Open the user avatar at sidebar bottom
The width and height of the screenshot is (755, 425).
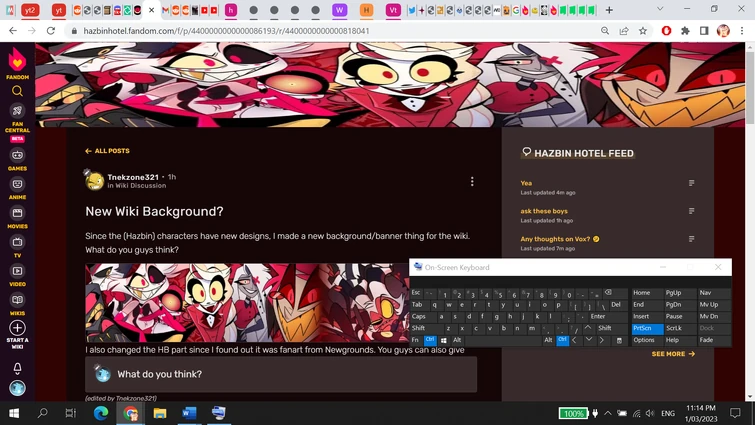pos(17,388)
